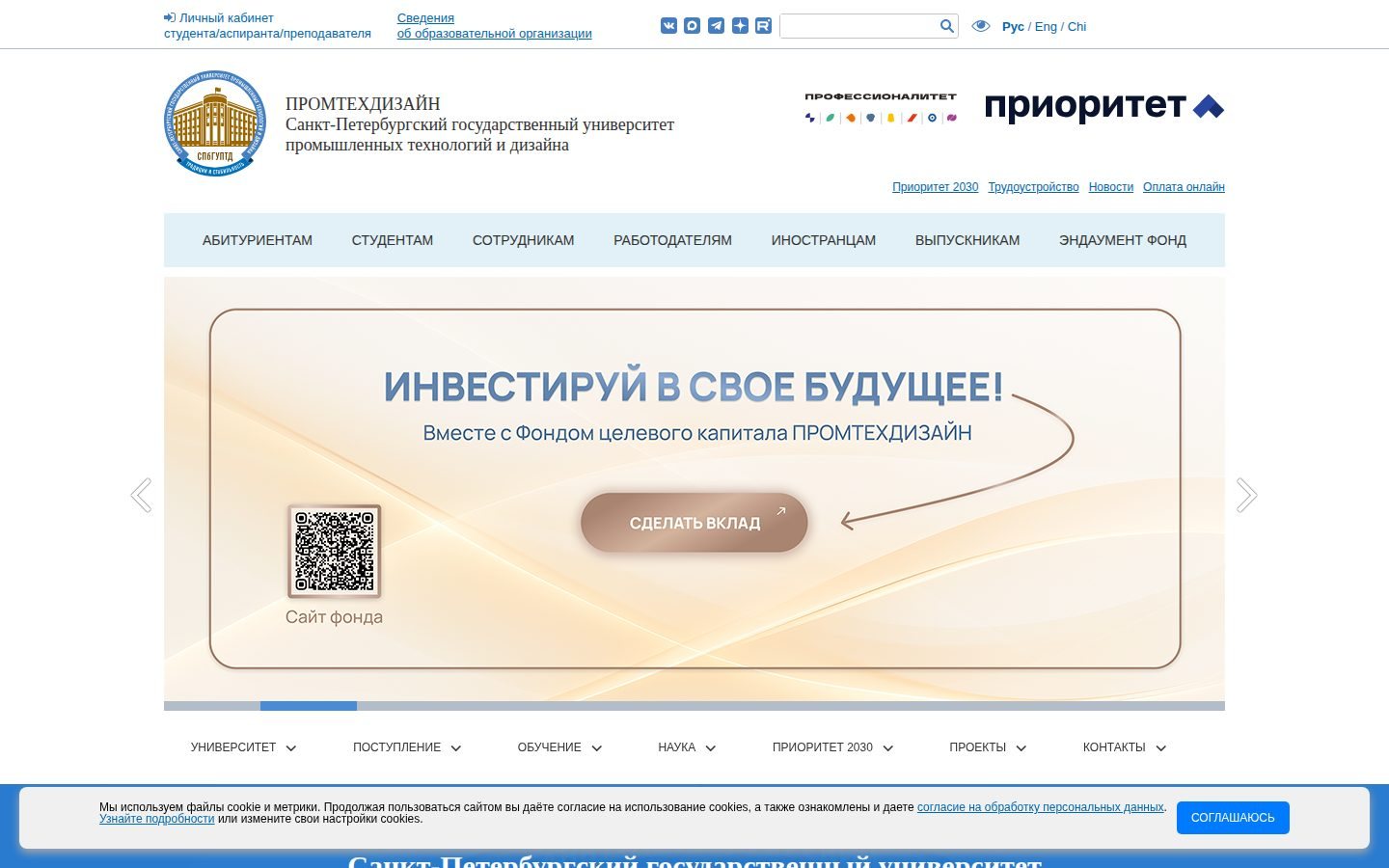The image size is (1389, 868).
Task: Go to the previous slide arrow
Action: click(x=141, y=495)
